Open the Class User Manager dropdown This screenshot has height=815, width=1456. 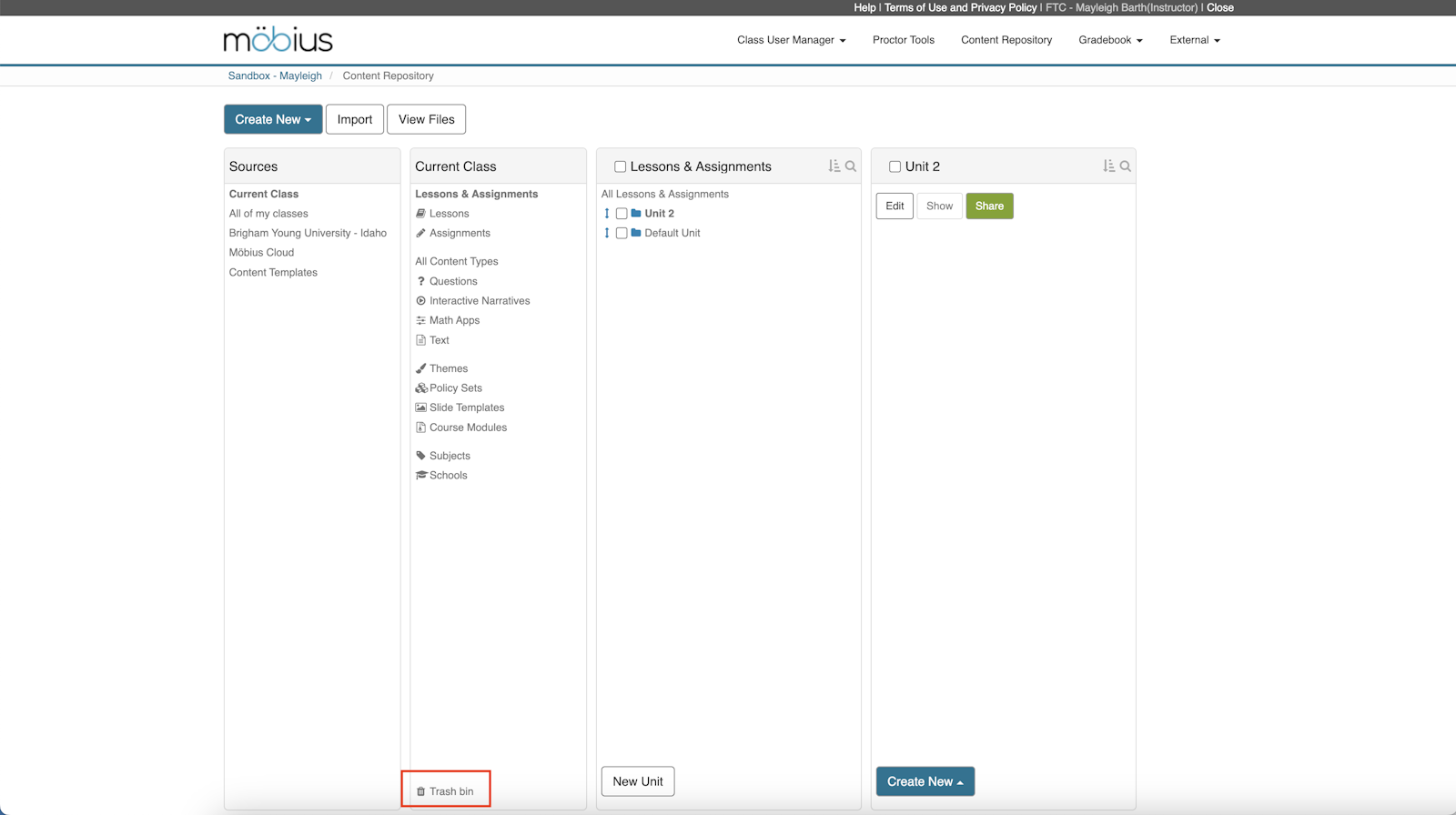click(x=791, y=40)
